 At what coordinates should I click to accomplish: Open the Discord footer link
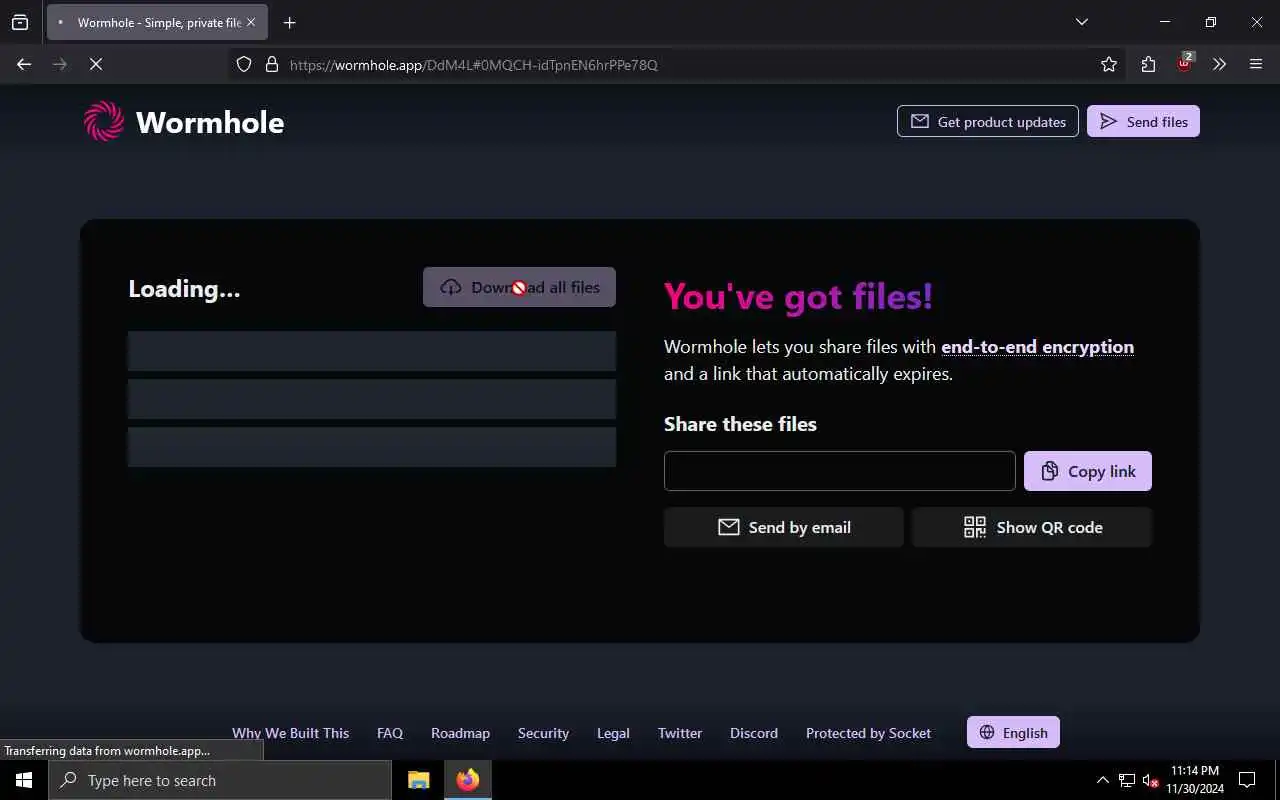[754, 733]
